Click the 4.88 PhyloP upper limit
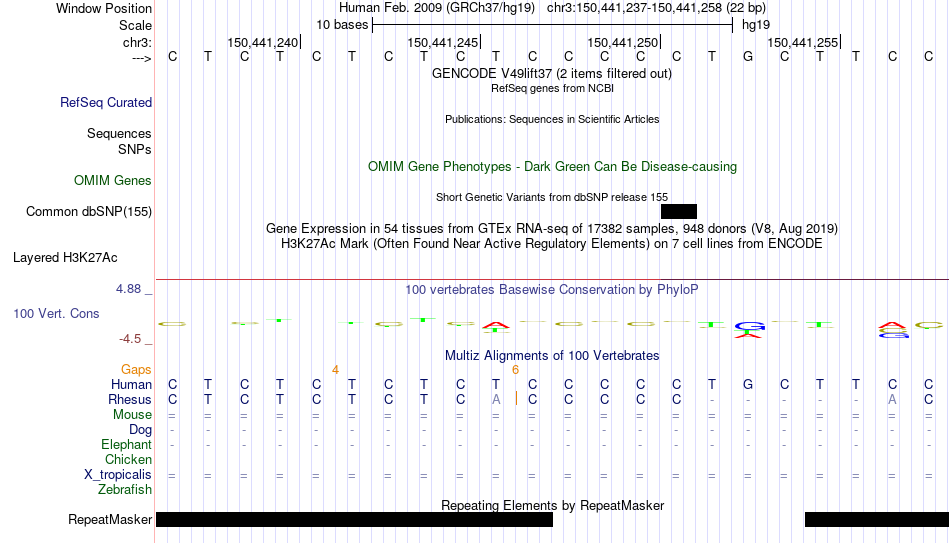The image size is (950, 543). pos(128,289)
